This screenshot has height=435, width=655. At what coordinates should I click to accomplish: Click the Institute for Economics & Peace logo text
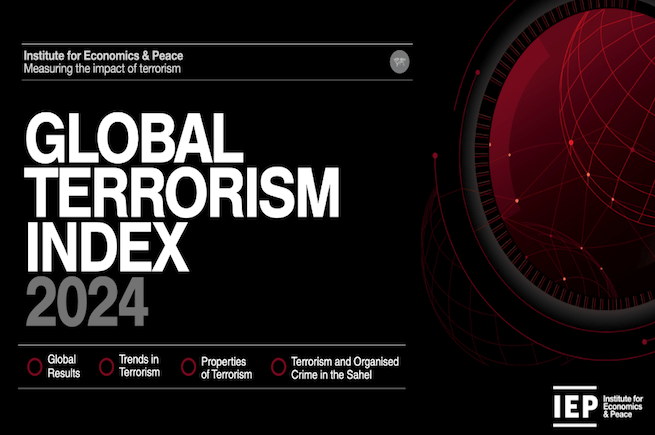point(623,407)
